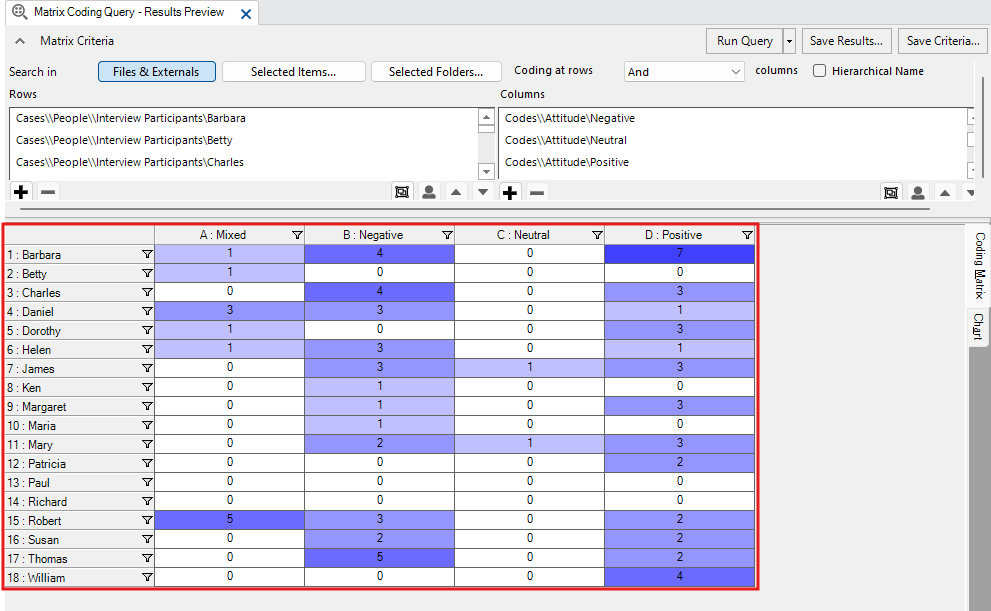The width and height of the screenshot is (991, 611).
Task: Click the filter icon for Dorothy row
Action: 147,330
